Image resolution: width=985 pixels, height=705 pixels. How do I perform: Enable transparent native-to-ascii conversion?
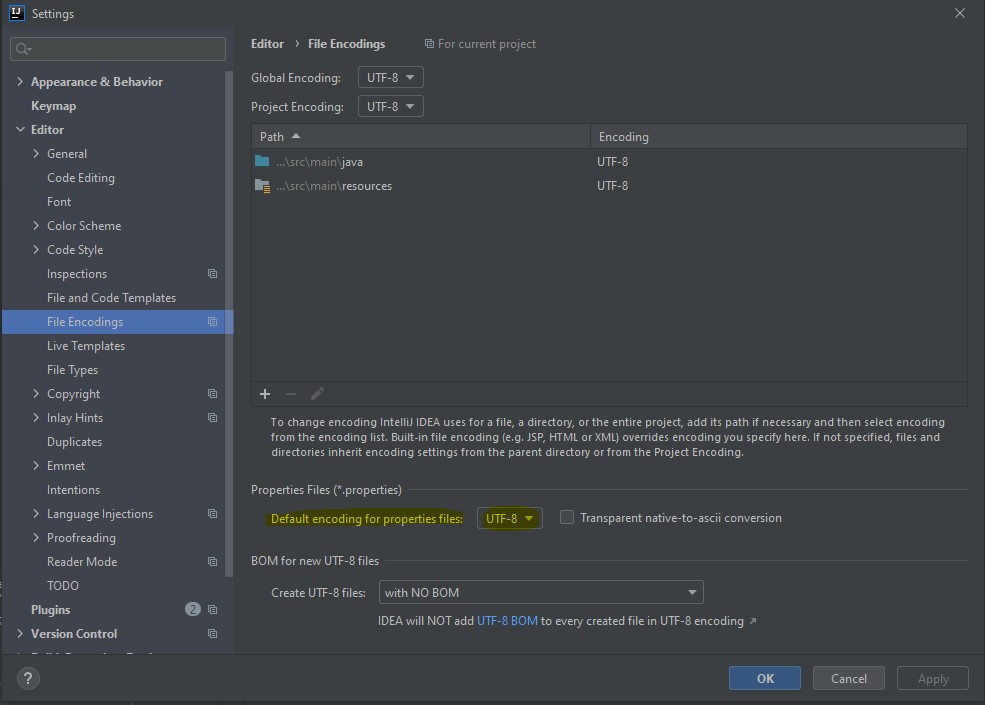567,518
